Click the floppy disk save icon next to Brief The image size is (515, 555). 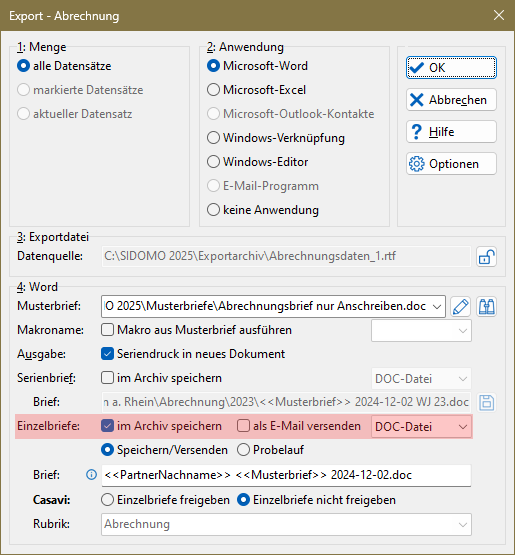[486, 402]
